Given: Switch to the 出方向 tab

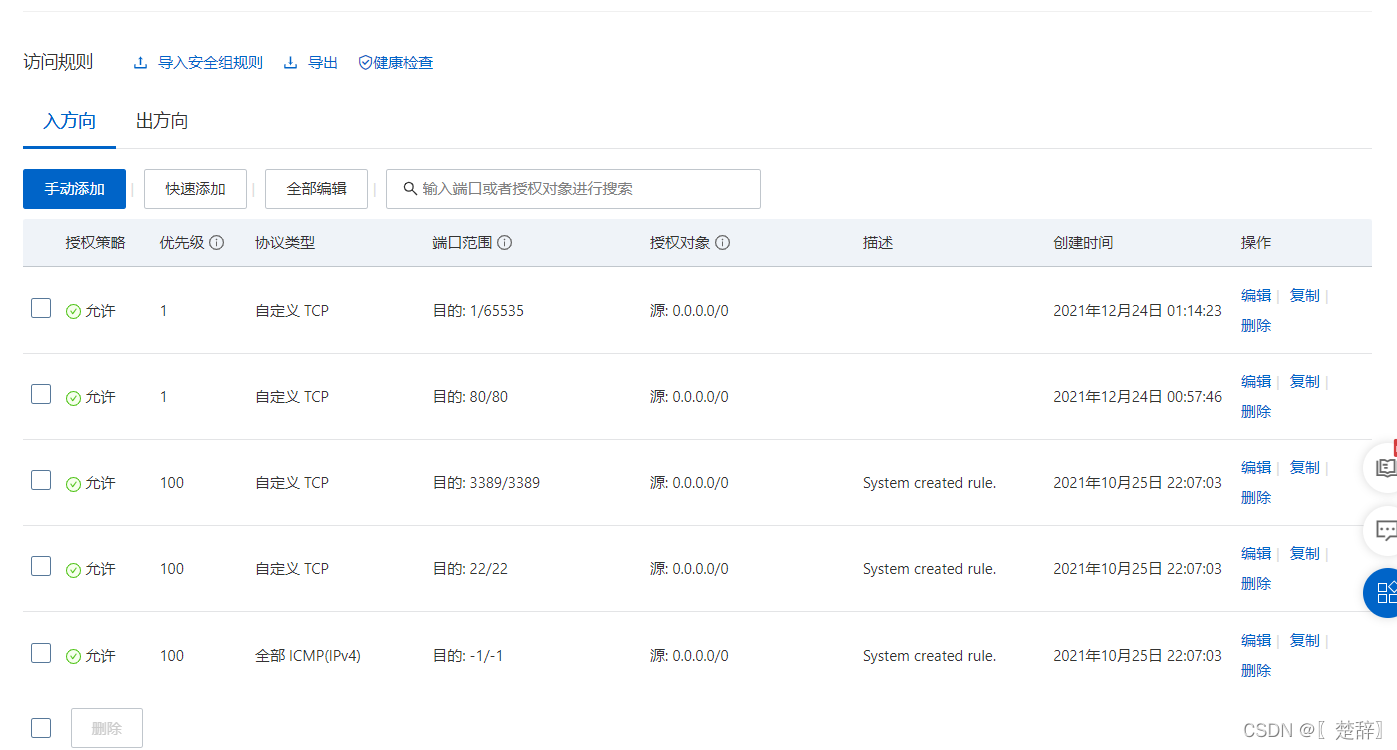Looking at the screenshot, I should point(162,122).
